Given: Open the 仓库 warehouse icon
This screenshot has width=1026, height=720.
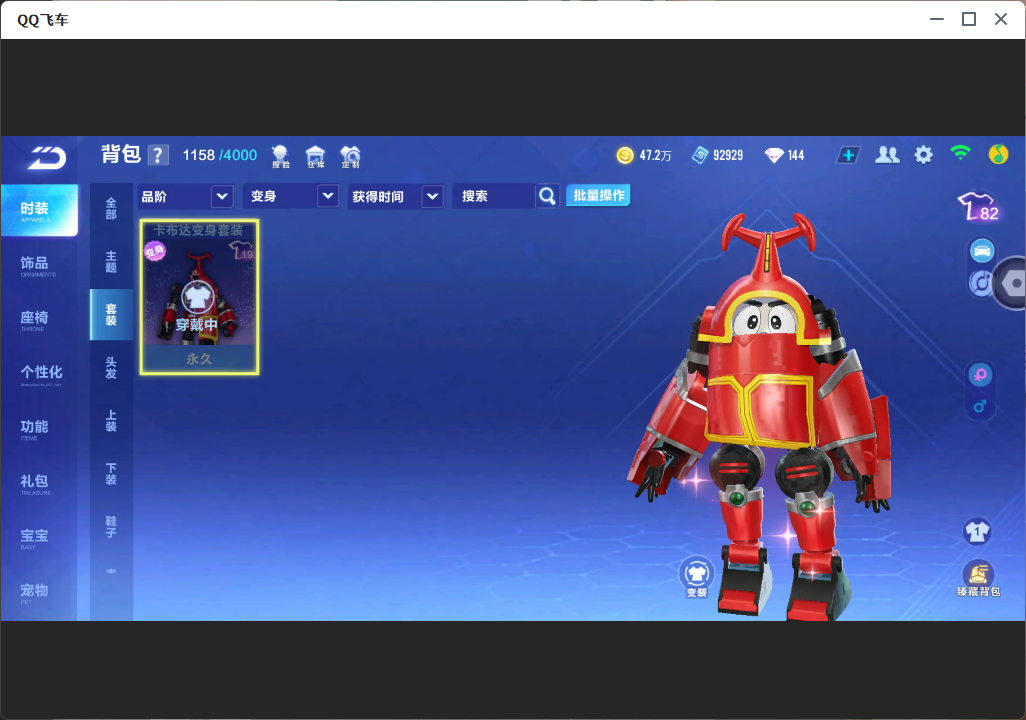Looking at the screenshot, I should 315,156.
